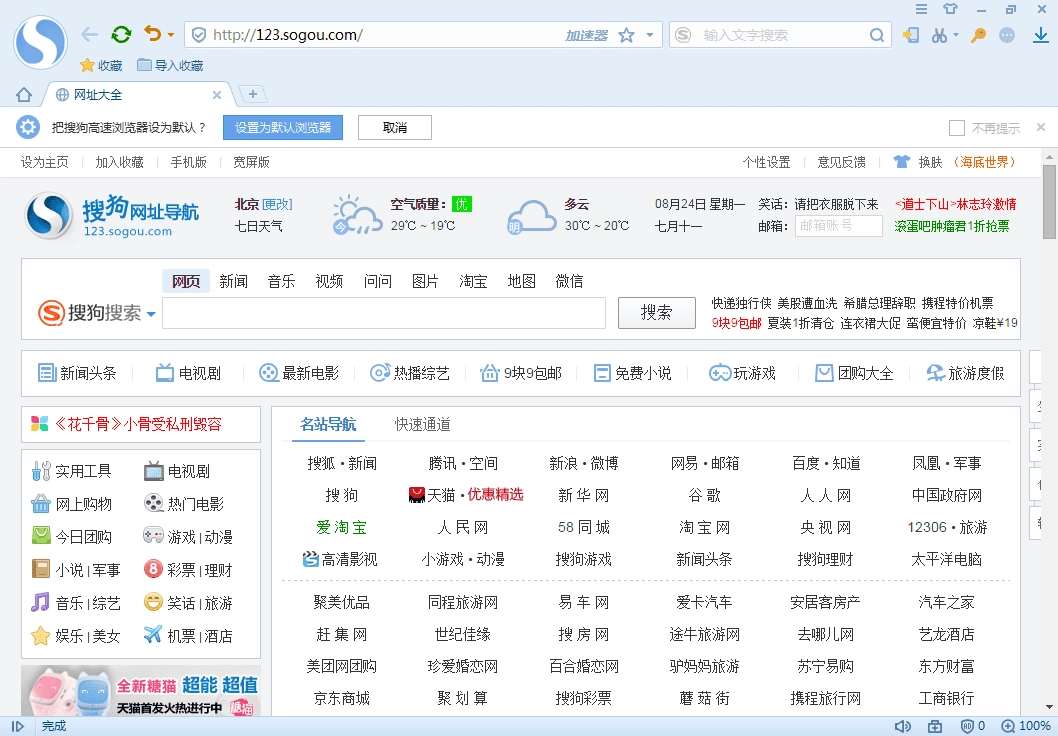This screenshot has width=1058, height=736.
Task: Click the 加速器 accelerator label
Action: (x=586, y=36)
